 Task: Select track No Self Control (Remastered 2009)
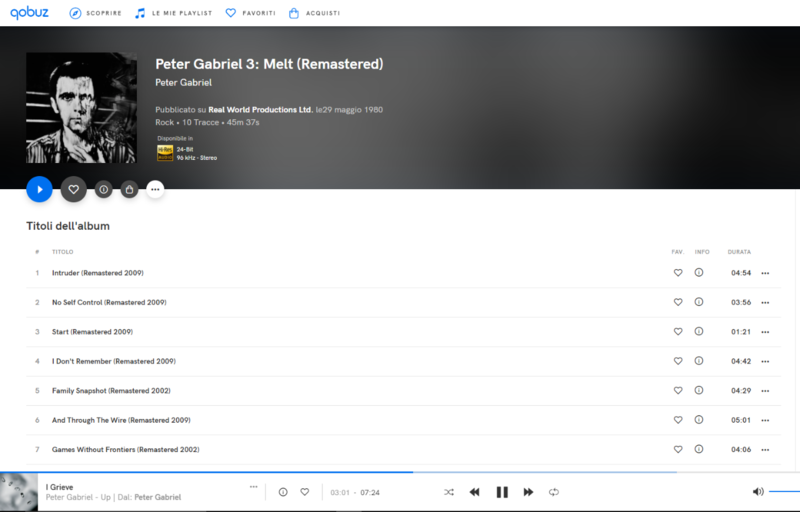coord(109,302)
